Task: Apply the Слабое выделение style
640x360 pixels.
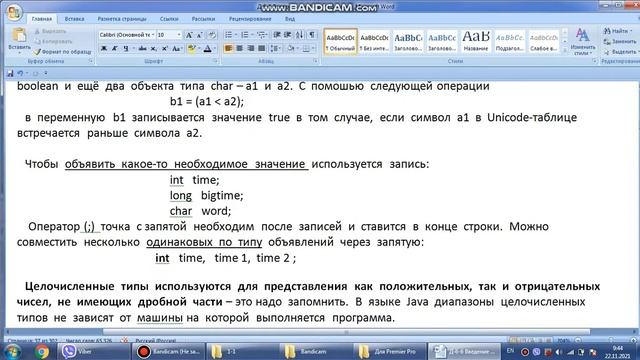Action: (544, 41)
